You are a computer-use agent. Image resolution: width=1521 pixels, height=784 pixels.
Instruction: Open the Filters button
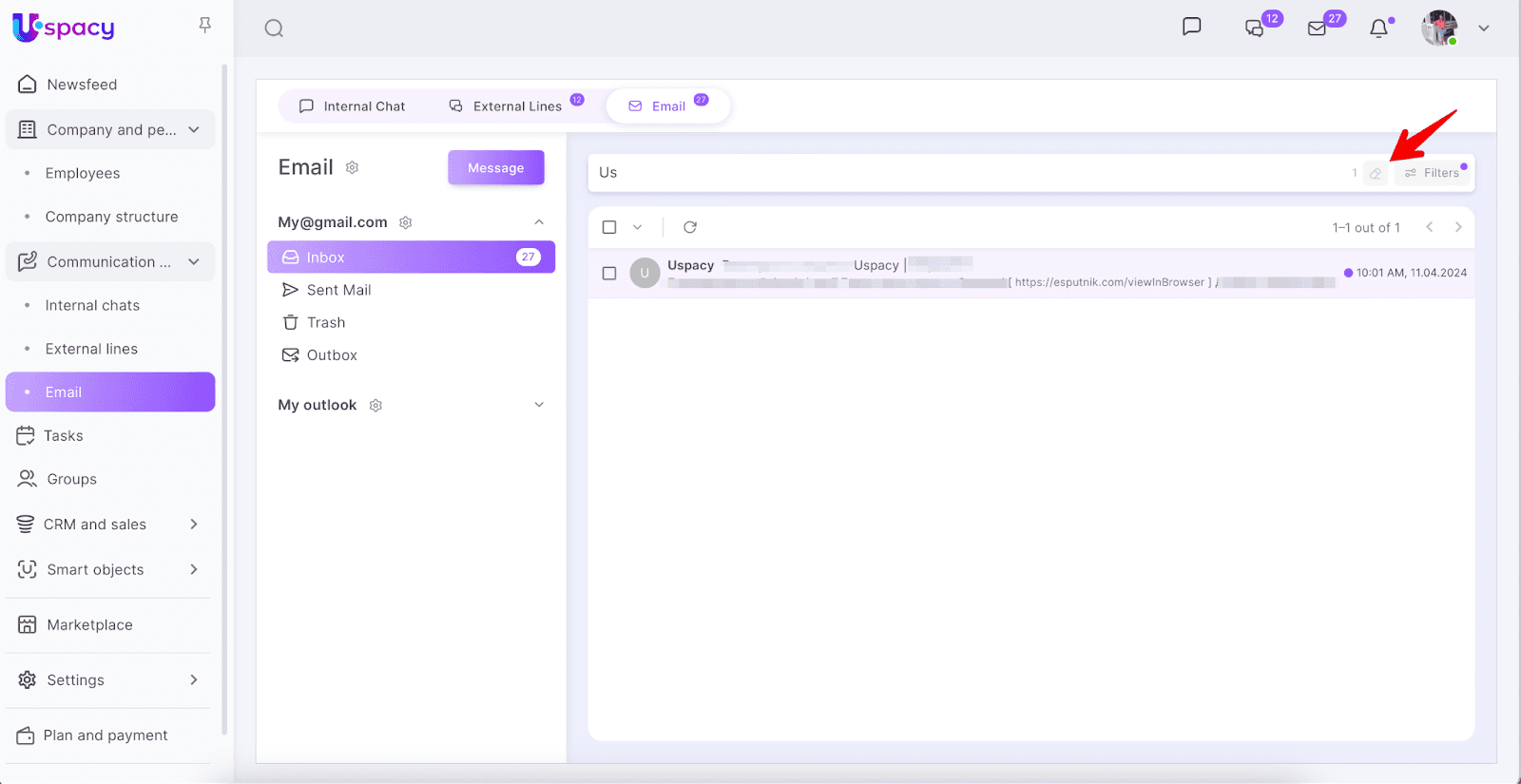[x=1433, y=173]
